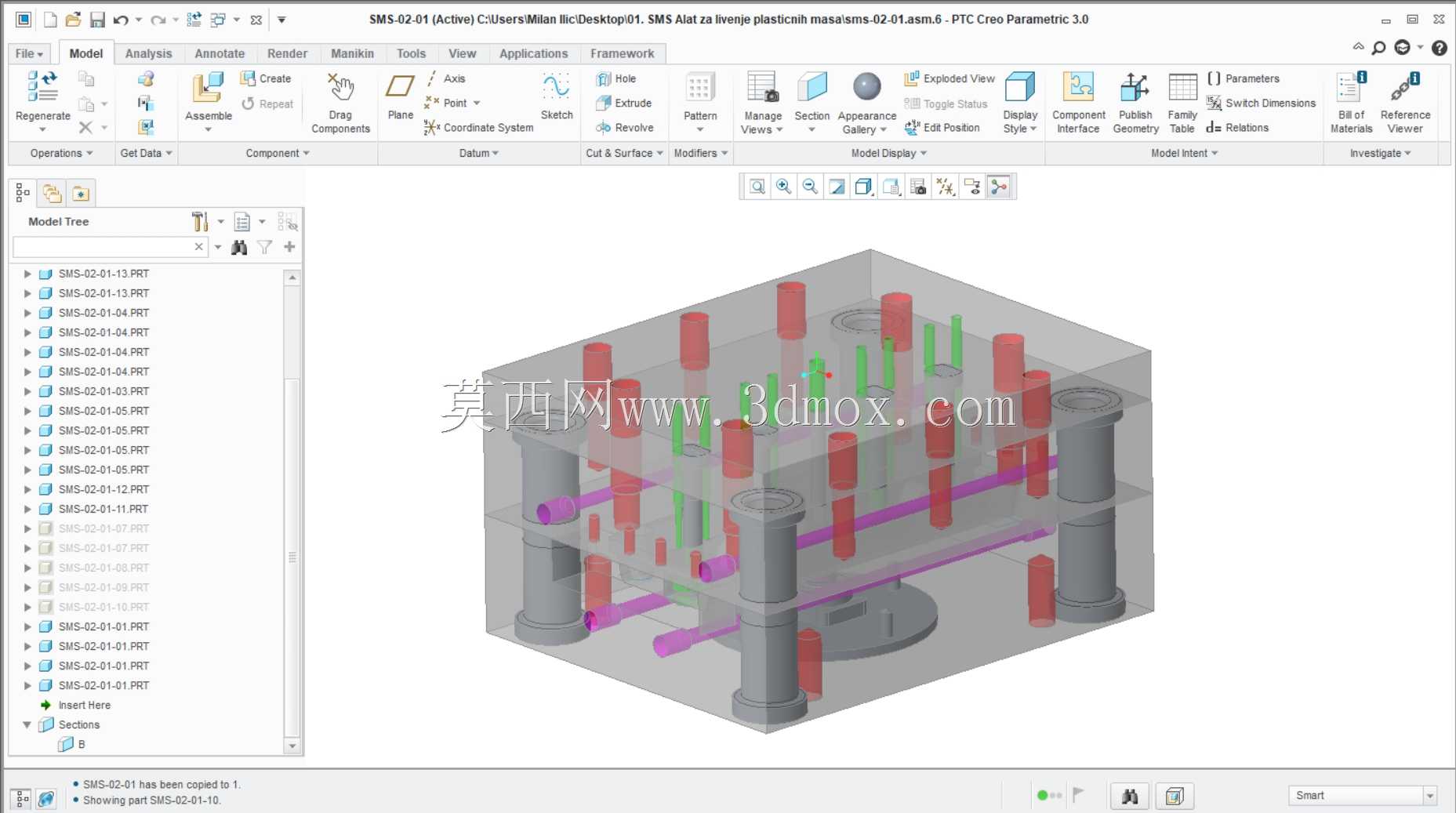Open Relations
Screen dimensions: 1456x813
pos(1237,127)
